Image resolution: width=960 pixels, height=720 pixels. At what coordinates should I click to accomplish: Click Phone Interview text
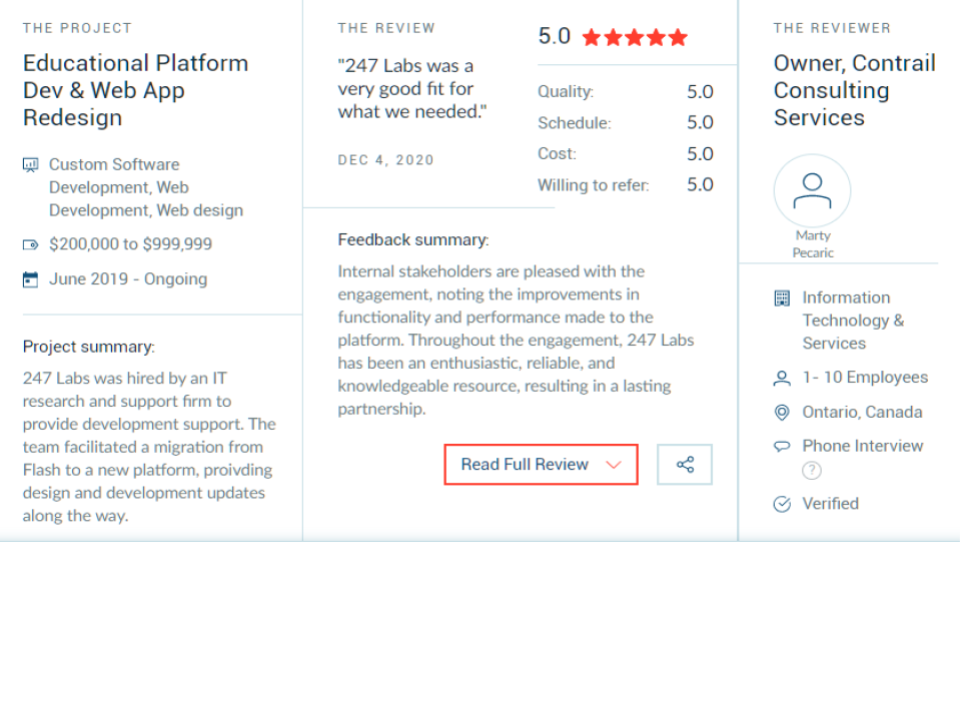pyautogui.click(x=863, y=446)
